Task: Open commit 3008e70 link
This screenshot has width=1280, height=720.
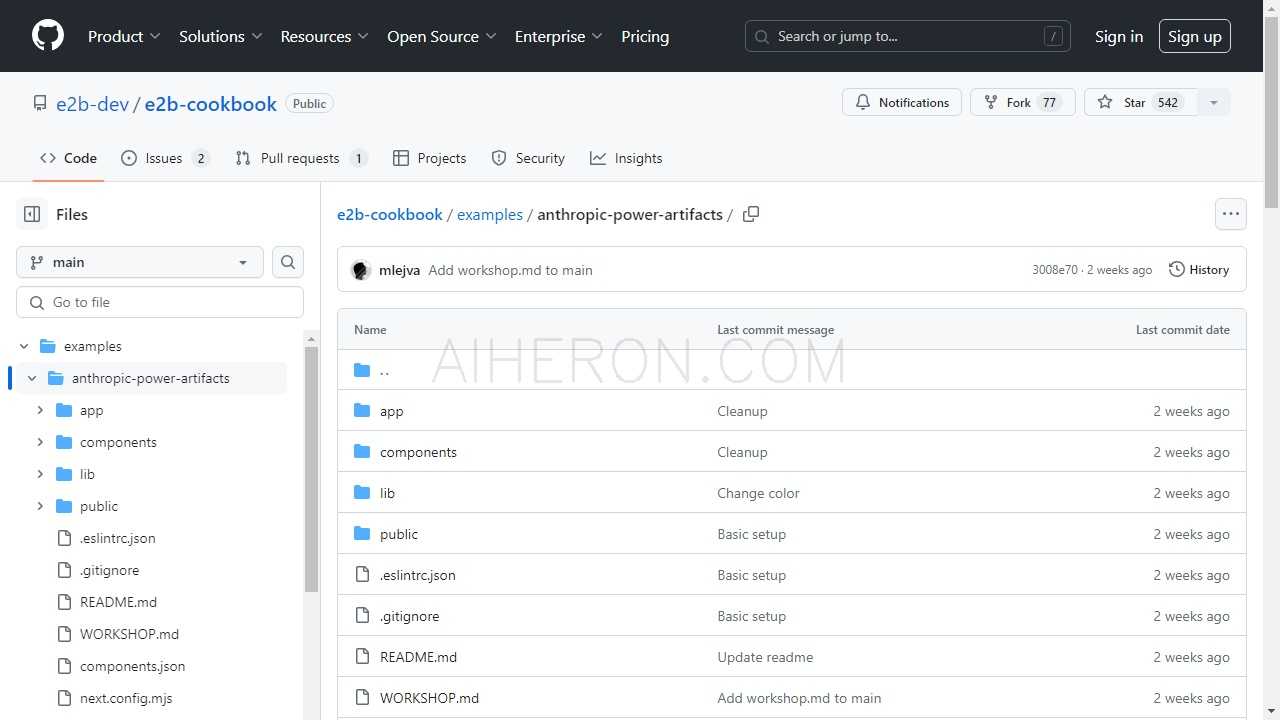Action: pos(1055,270)
